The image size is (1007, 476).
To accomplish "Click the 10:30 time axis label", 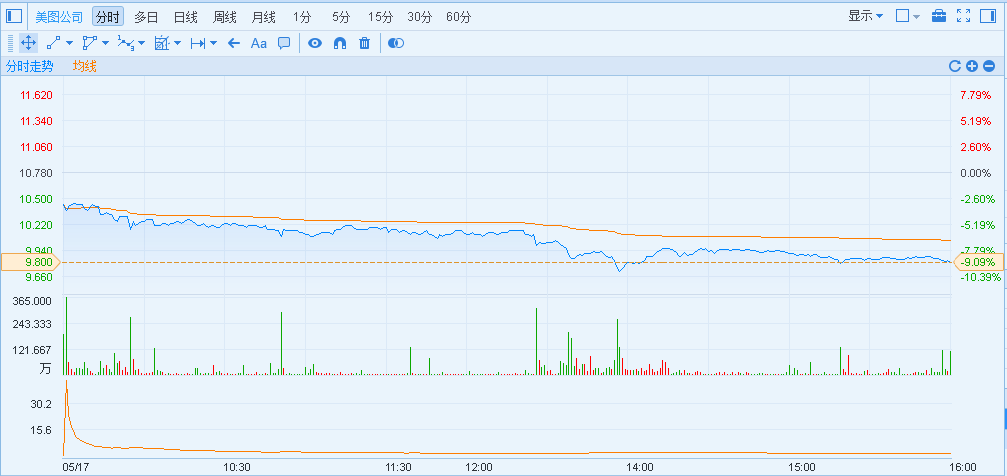I will coord(237,467).
